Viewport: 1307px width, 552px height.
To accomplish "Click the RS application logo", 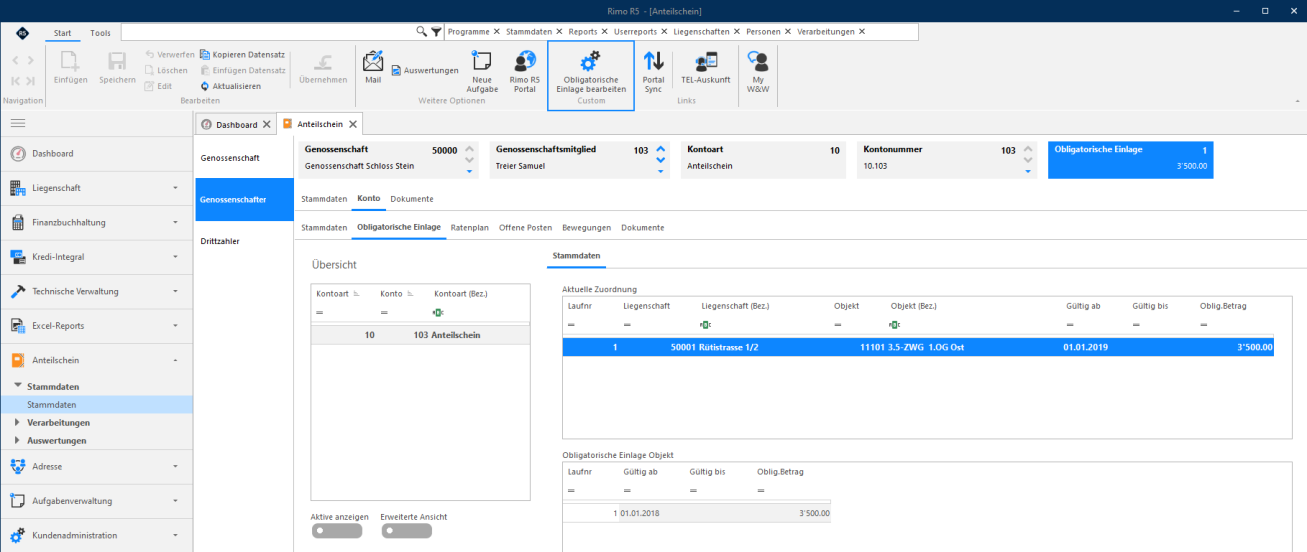I will (x=22, y=32).
